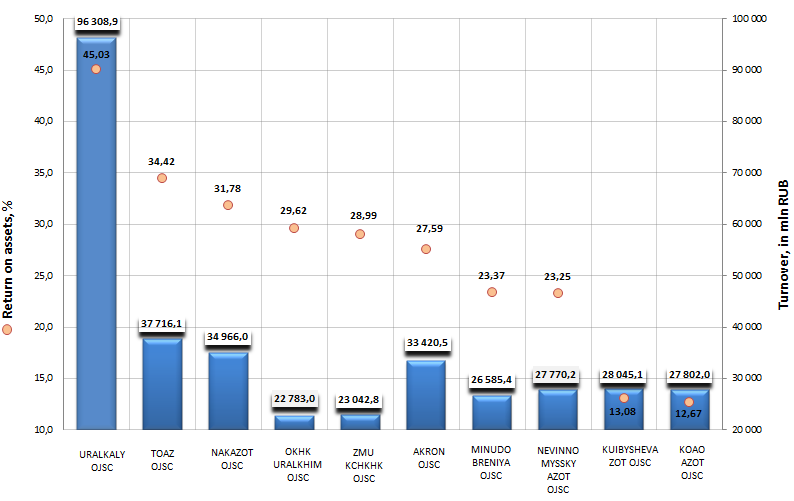Select the TOAZ OJSC turnover bar
794x501 pixels.
[162, 384]
